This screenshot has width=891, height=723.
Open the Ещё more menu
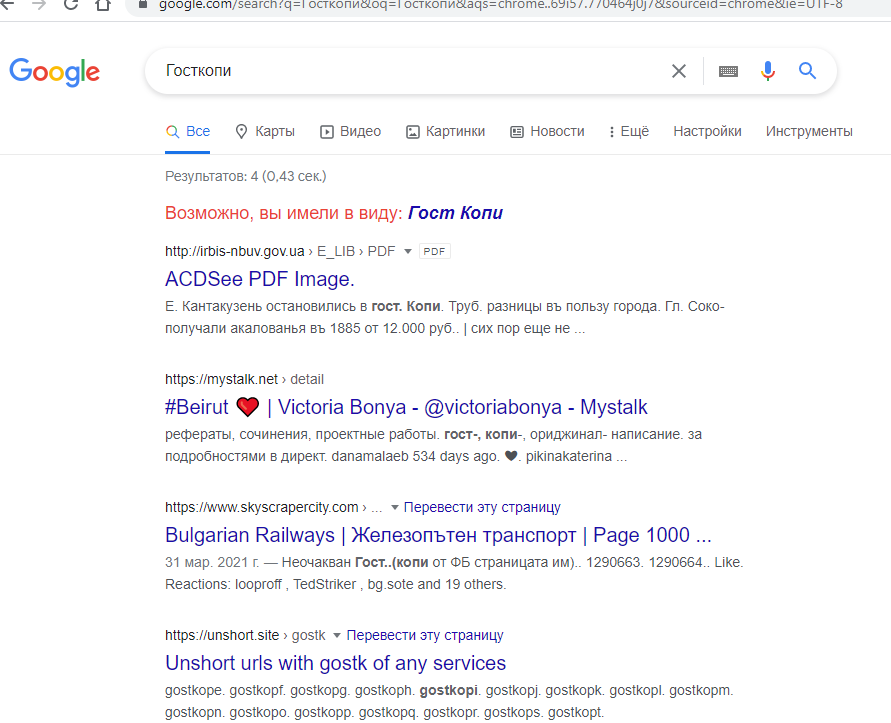click(628, 131)
